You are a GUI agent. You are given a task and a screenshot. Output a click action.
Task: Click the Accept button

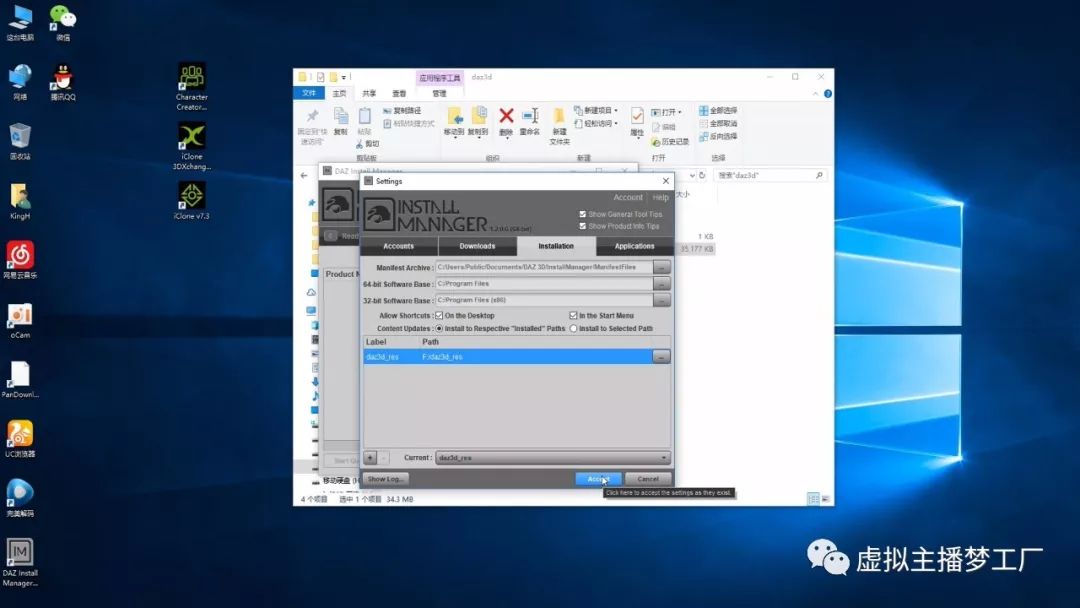click(598, 479)
